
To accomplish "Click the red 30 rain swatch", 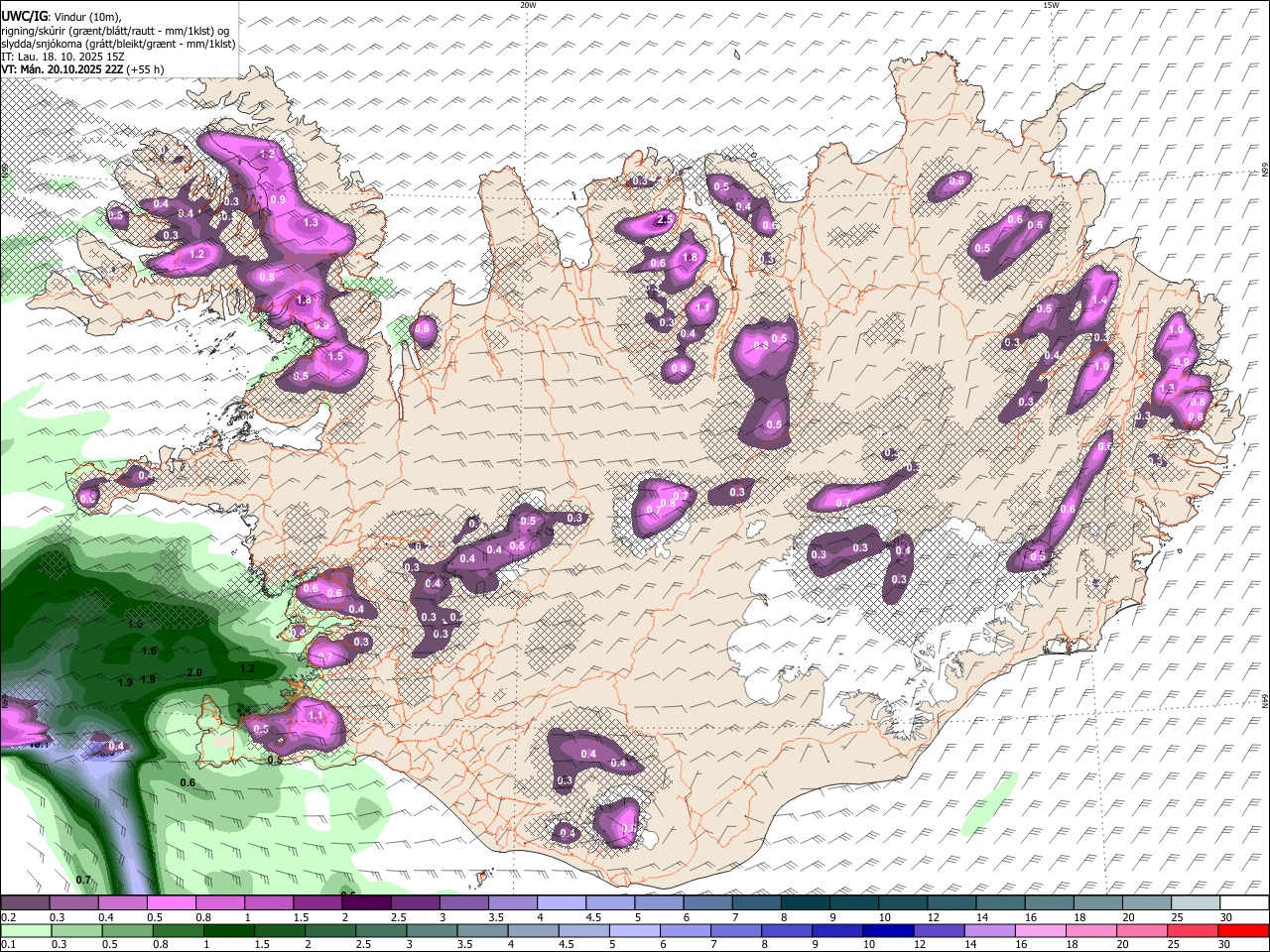I will 1242,931.
